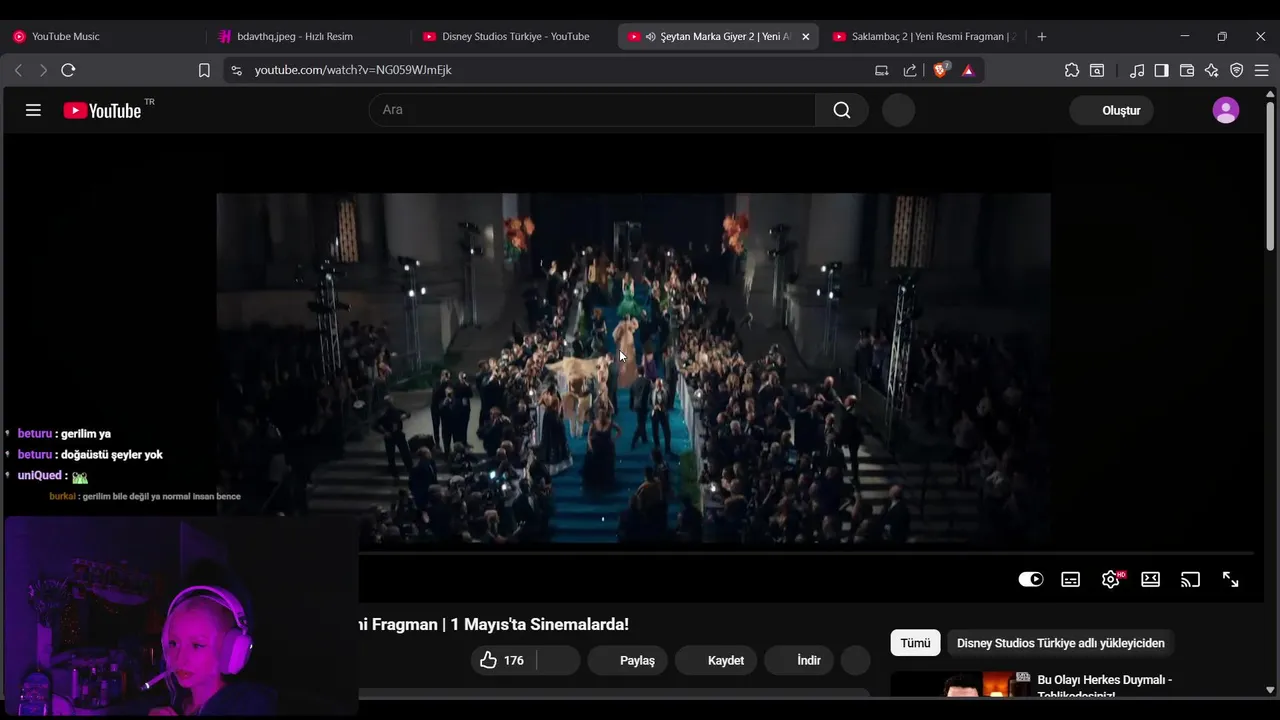Viewport: 1280px width, 720px height.
Task: Switch to Disney Studios Türkiye YouTube tab
Action: pyautogui.click(x=513, y=36)
